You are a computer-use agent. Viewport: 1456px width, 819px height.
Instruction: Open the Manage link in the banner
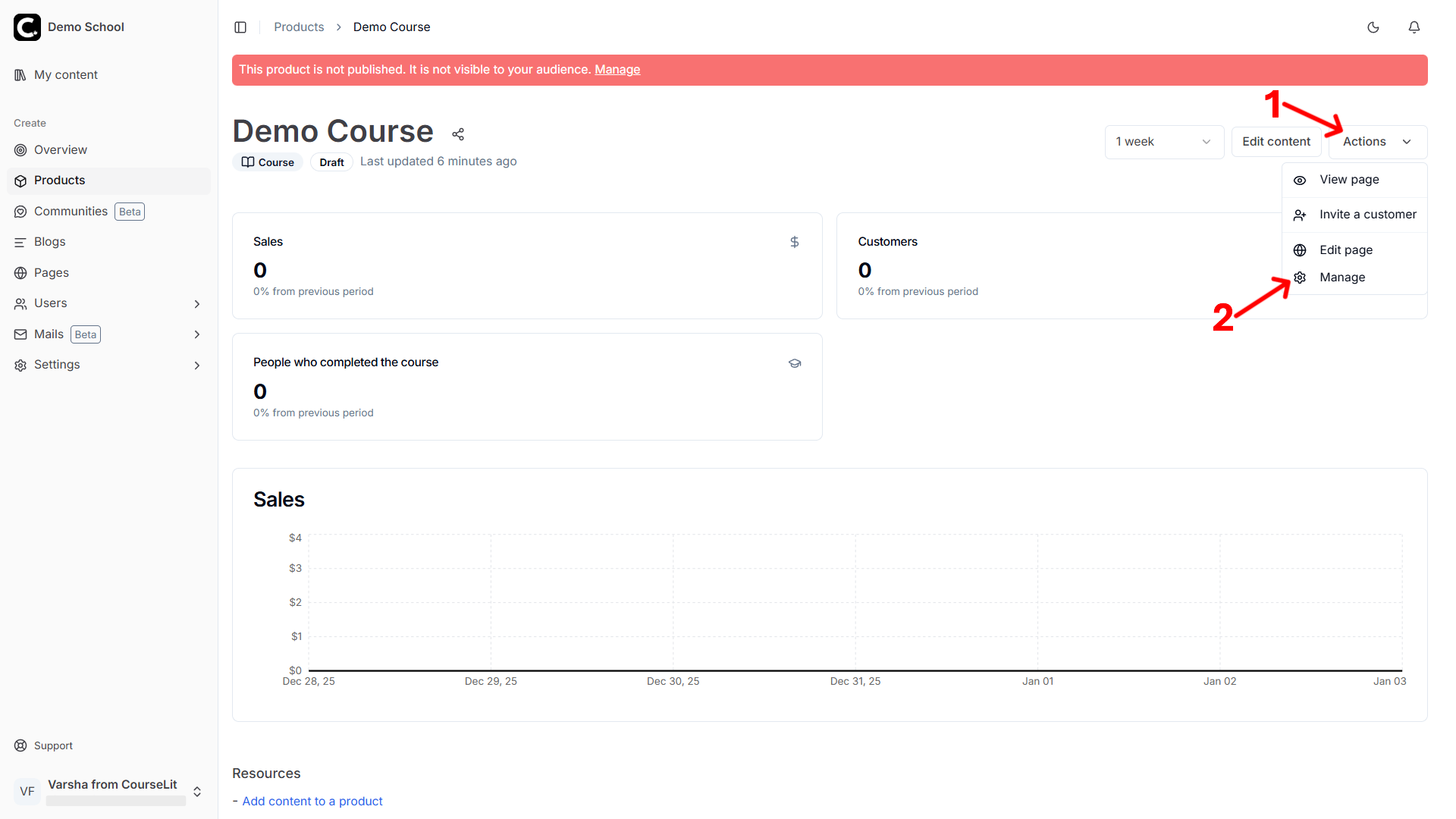click(617, 69)
